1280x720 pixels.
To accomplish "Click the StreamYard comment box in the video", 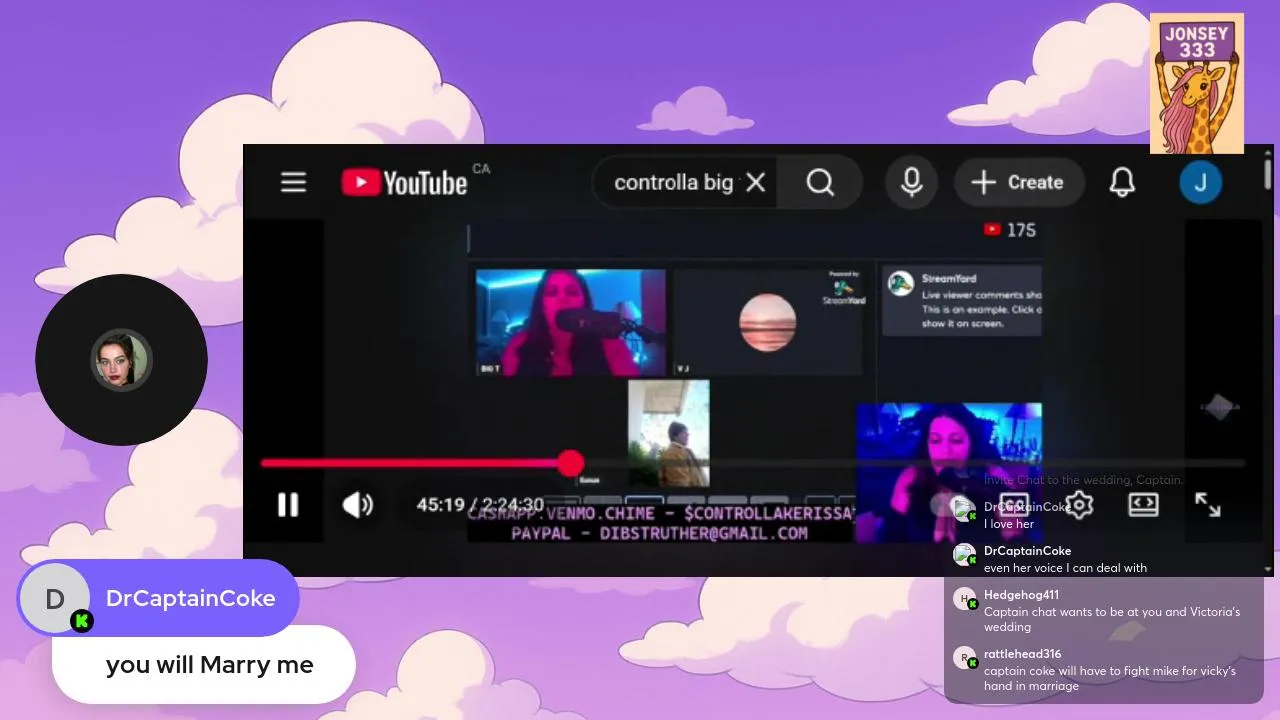I will click(x=962, y=301).
